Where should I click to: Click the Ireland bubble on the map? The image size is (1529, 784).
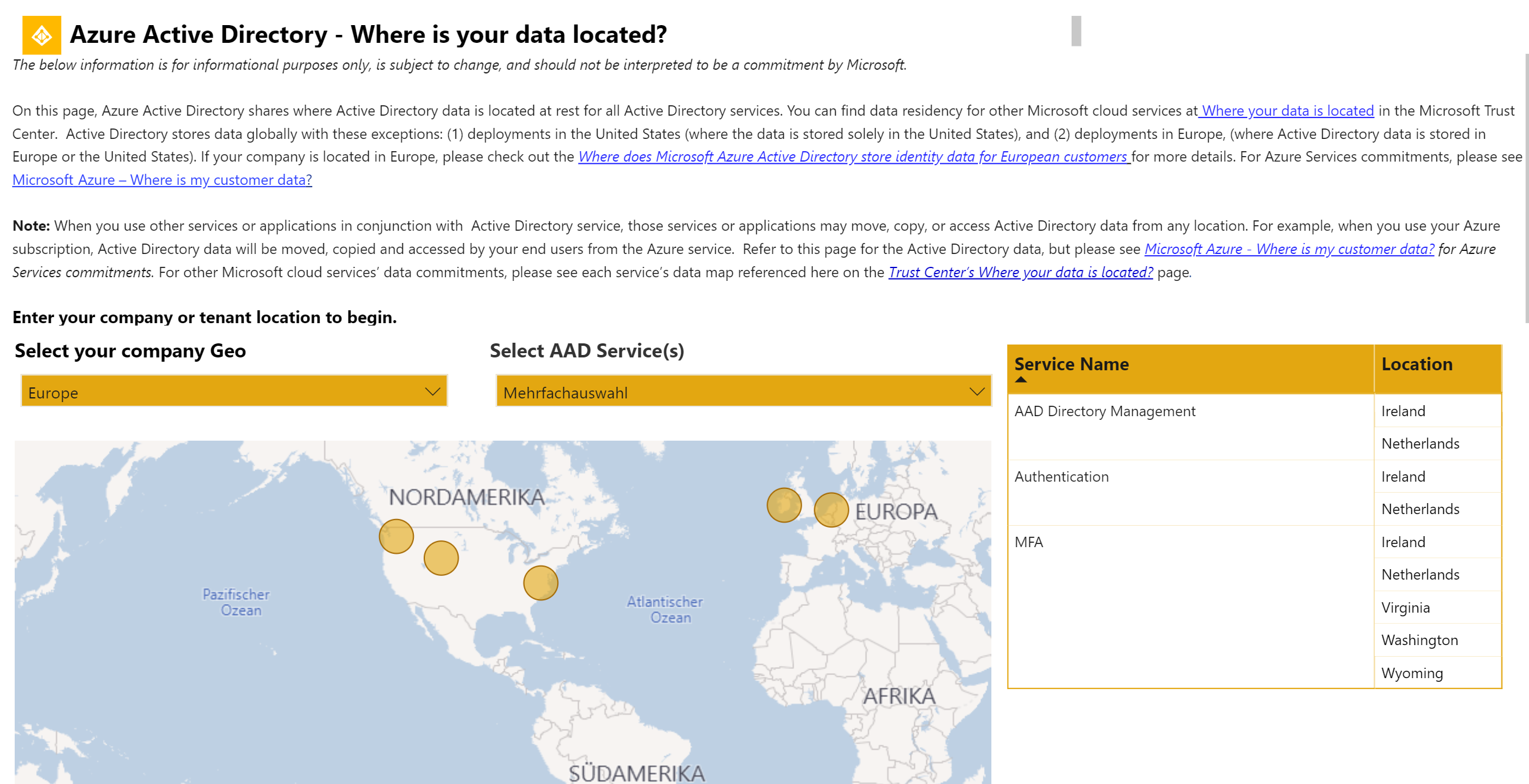pyautogui.click(x=784, y=506)
